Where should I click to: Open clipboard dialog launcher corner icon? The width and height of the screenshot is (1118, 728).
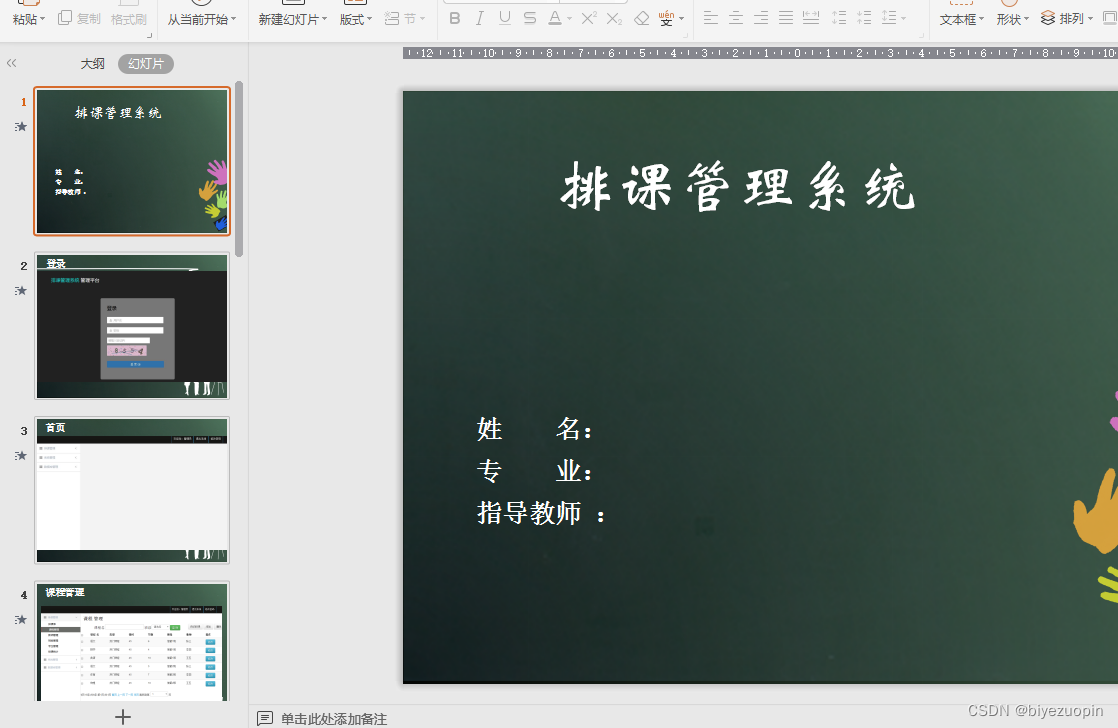point(150,35)
